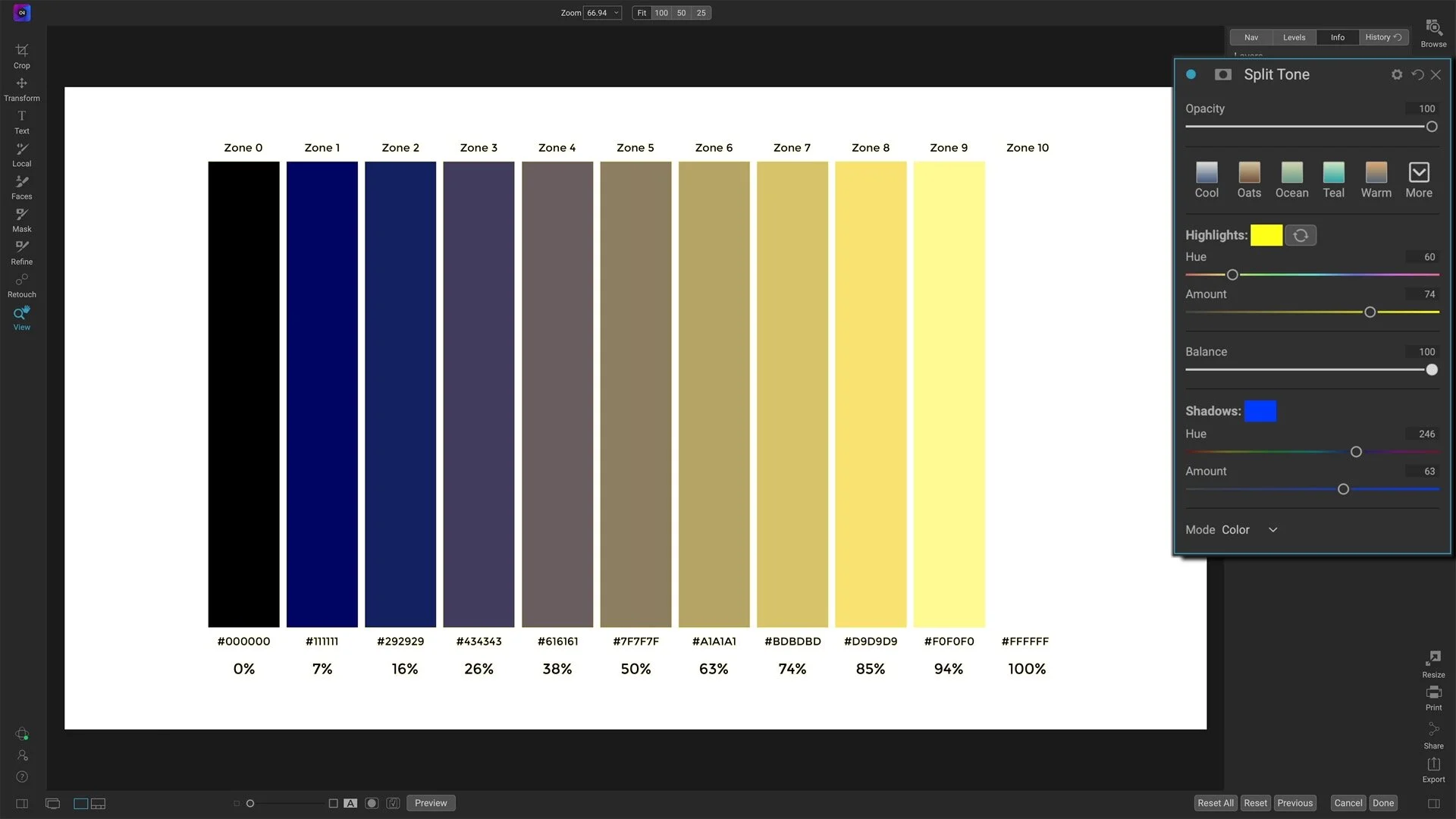This screenshot has height=819, width=1456.
Task: Open the Local adjustments tool
Action: (x=21, y=153)
